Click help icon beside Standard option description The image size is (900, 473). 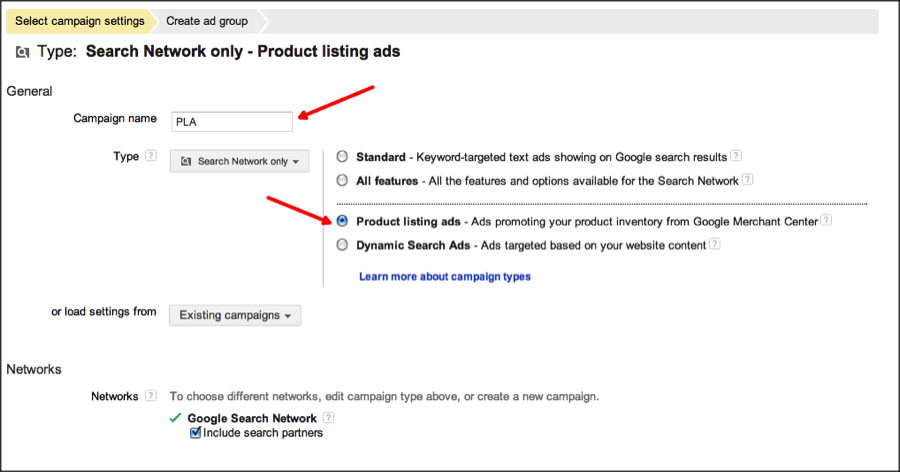pyautogui.click(x=736, y=157)
